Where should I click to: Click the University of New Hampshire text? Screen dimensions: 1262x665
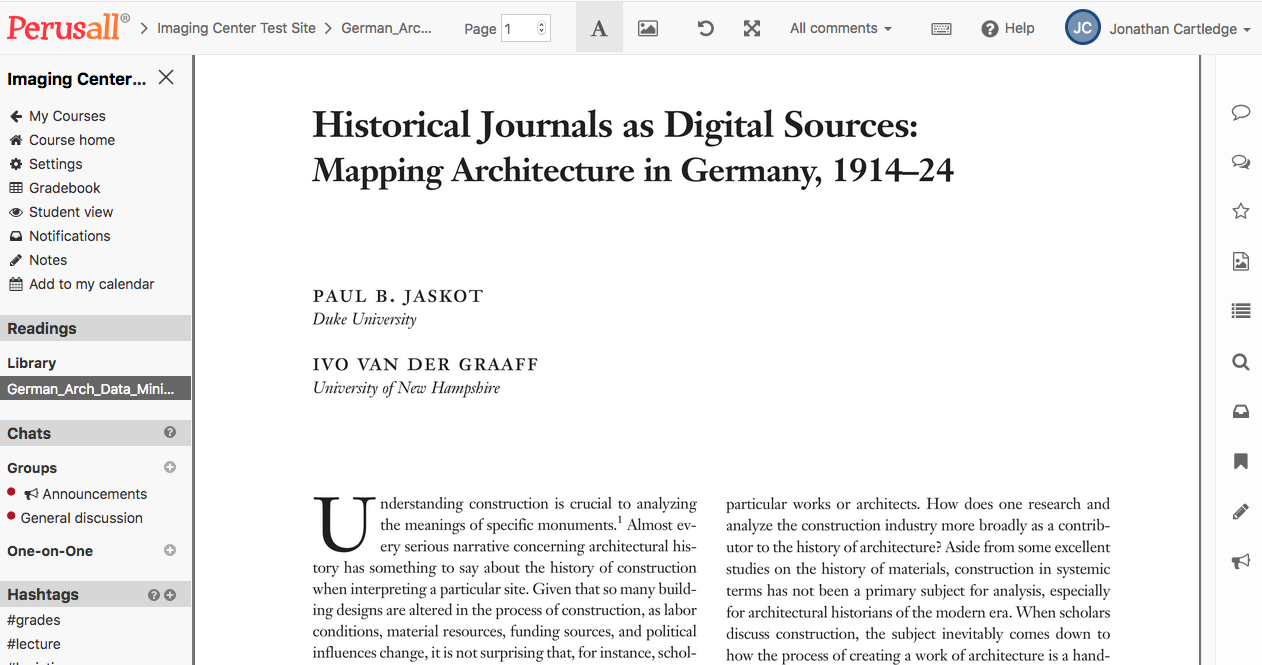click(x=406, y=388)
